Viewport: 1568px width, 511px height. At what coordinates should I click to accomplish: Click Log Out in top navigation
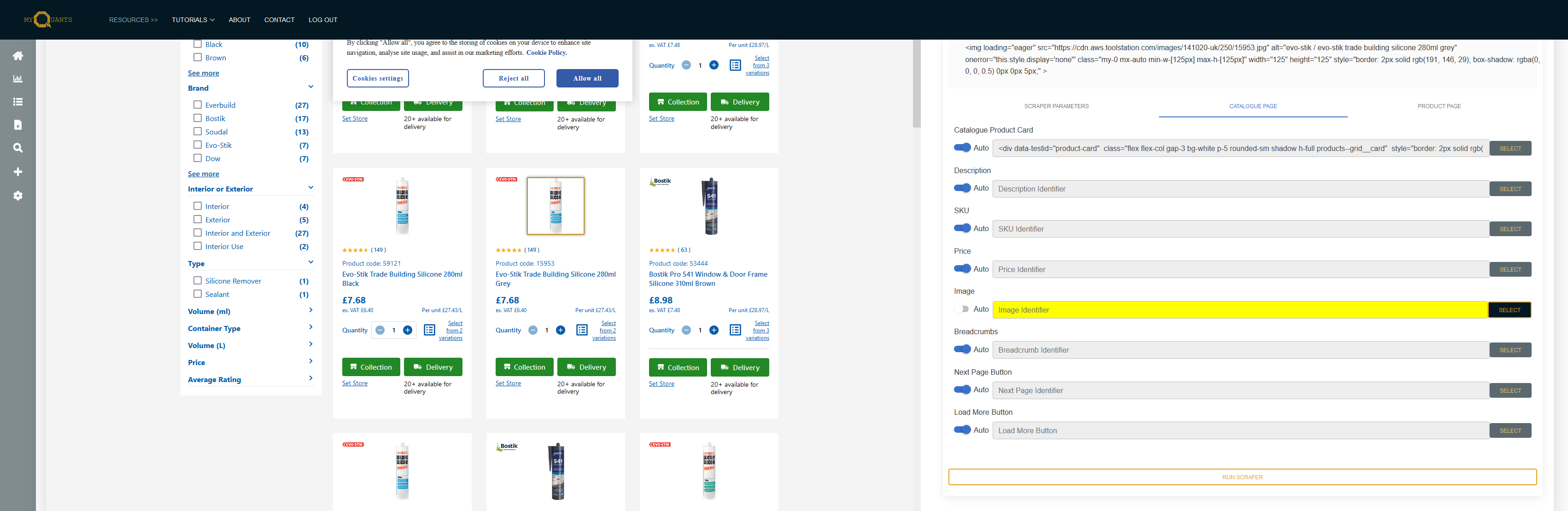(322, 20)
